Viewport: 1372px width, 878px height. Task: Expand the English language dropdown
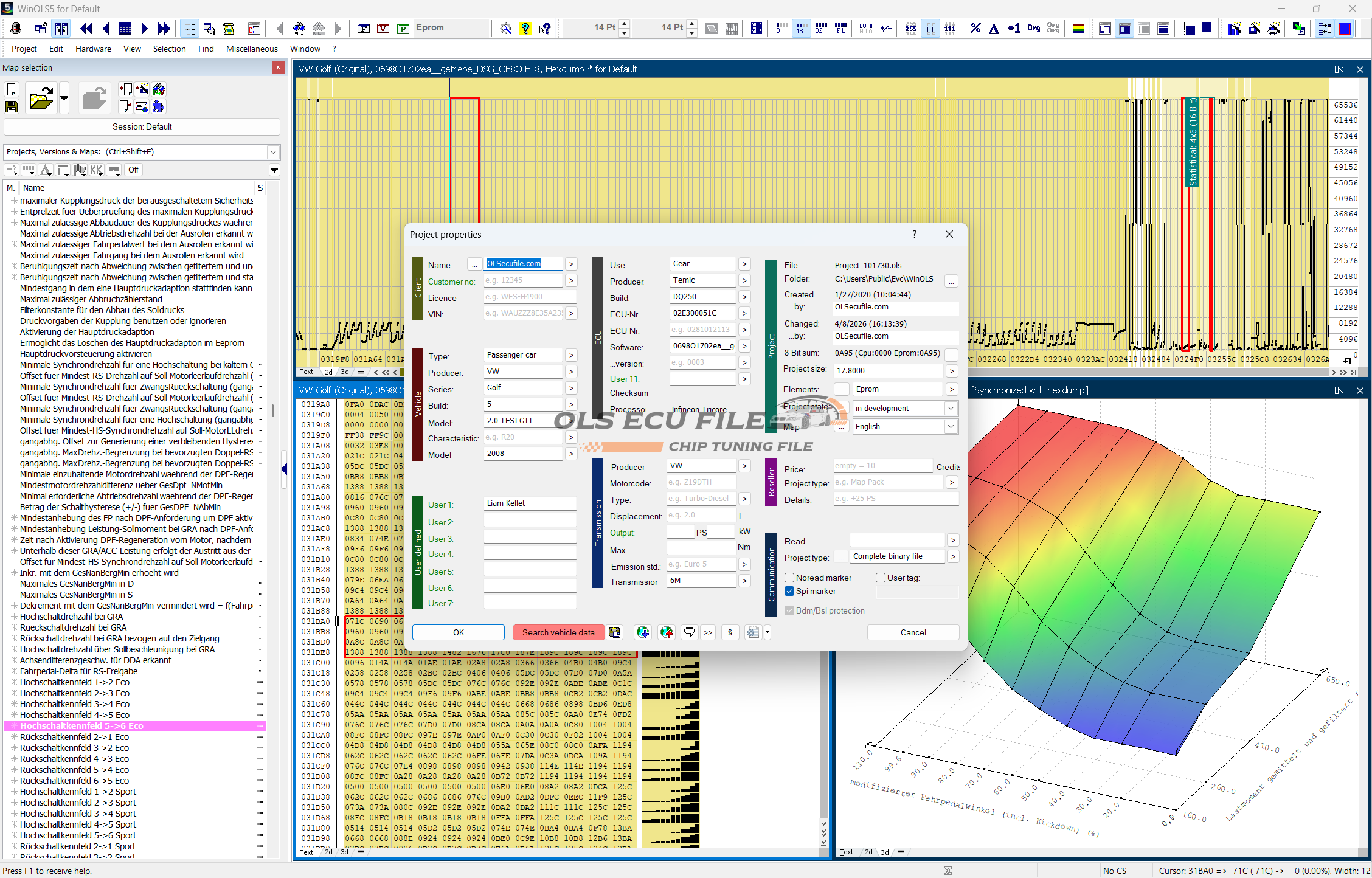click(x=950, y=426)
